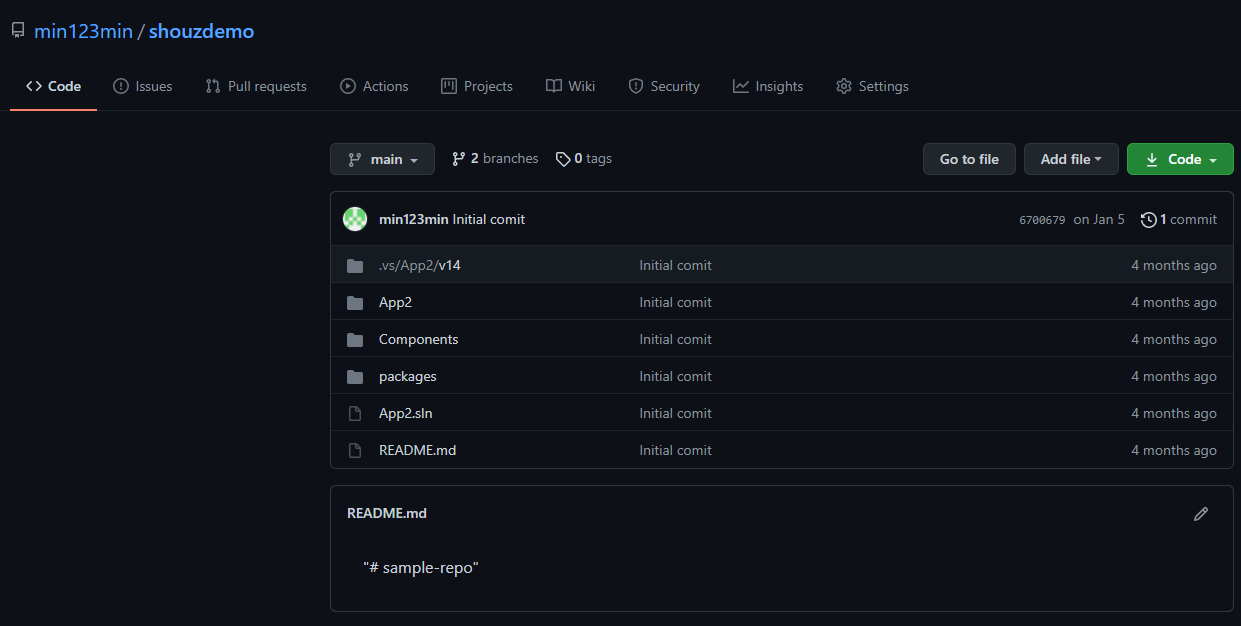Viewport: 1241px width, 626px height.
Task: Click the file icon next to App2.sln
Action: click(354, 414)
